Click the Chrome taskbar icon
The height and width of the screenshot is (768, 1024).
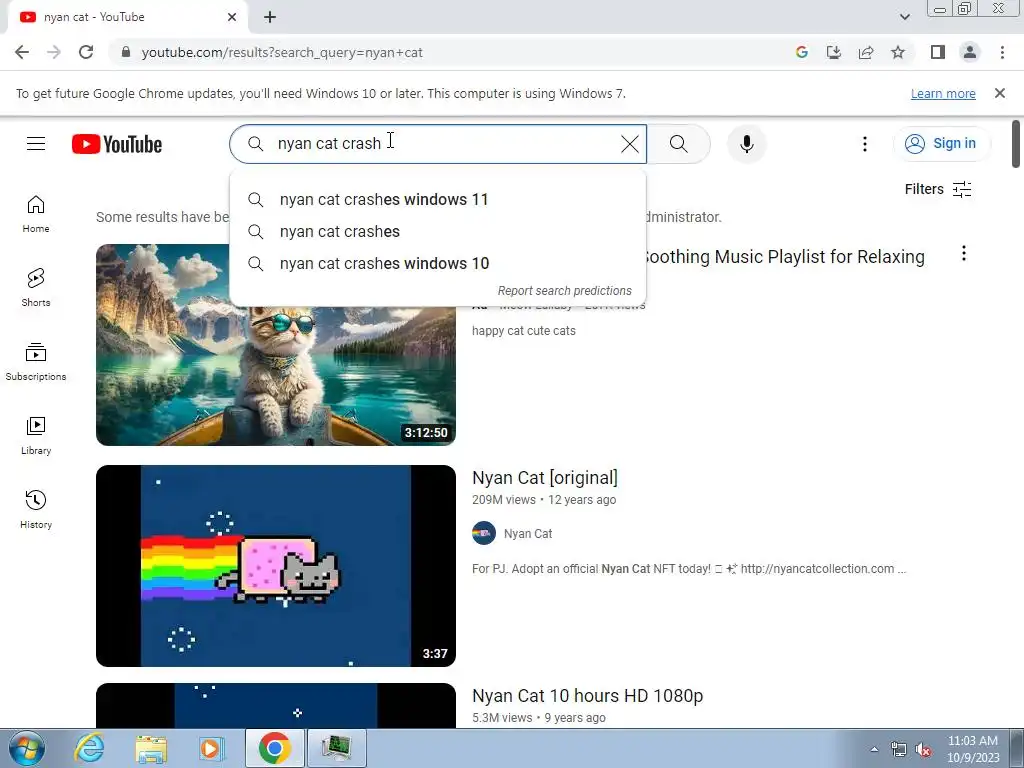click(274, 748)
